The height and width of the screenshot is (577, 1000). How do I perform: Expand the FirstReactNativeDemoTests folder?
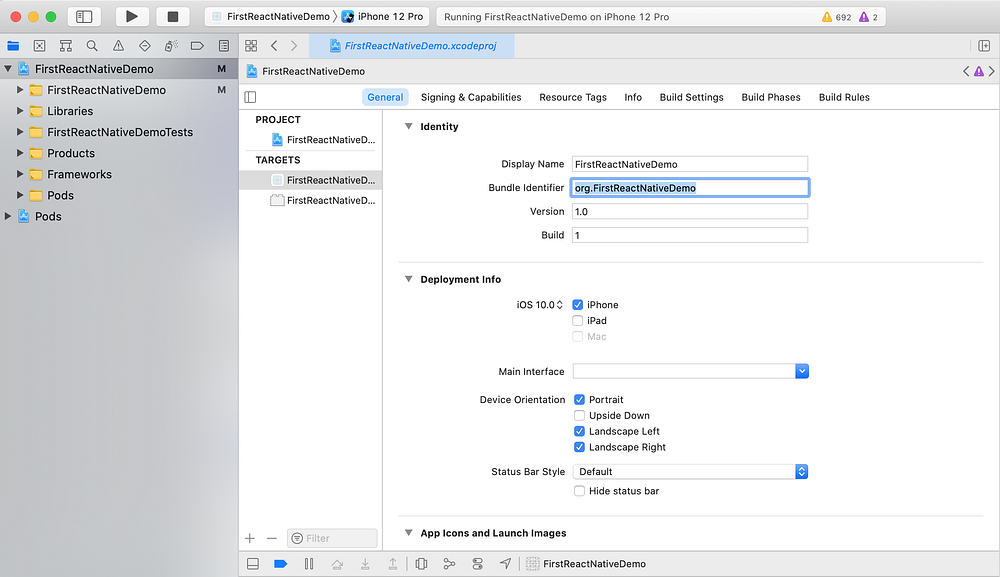(20, 132)
